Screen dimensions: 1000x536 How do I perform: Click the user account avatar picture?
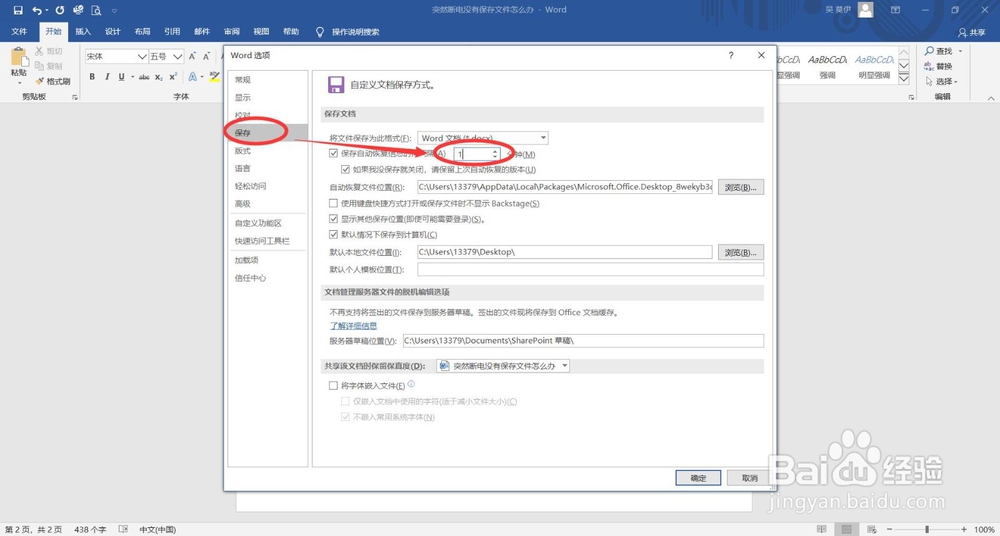coord(865,10)
